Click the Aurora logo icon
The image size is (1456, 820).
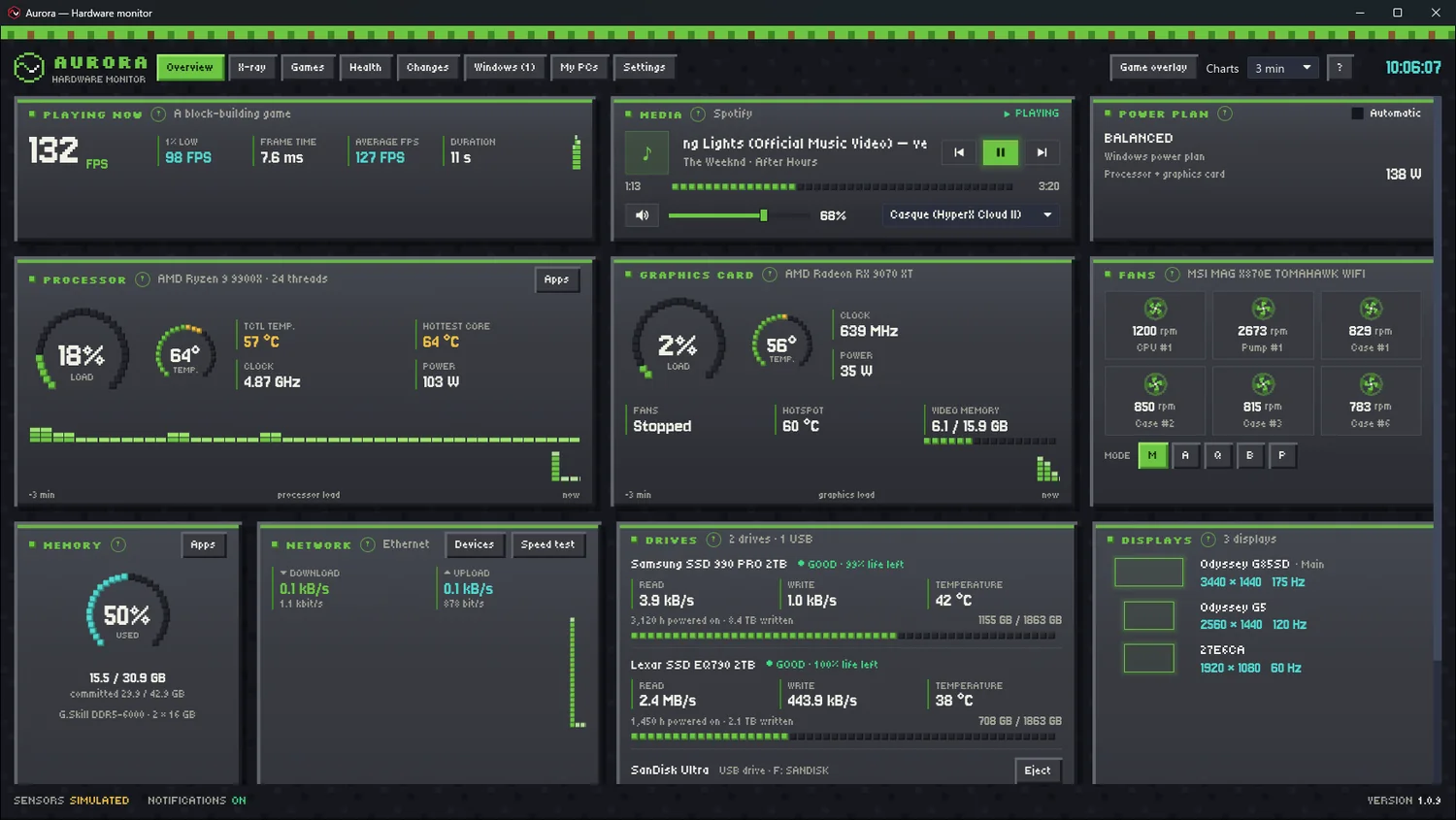click(x=29, y=68)
